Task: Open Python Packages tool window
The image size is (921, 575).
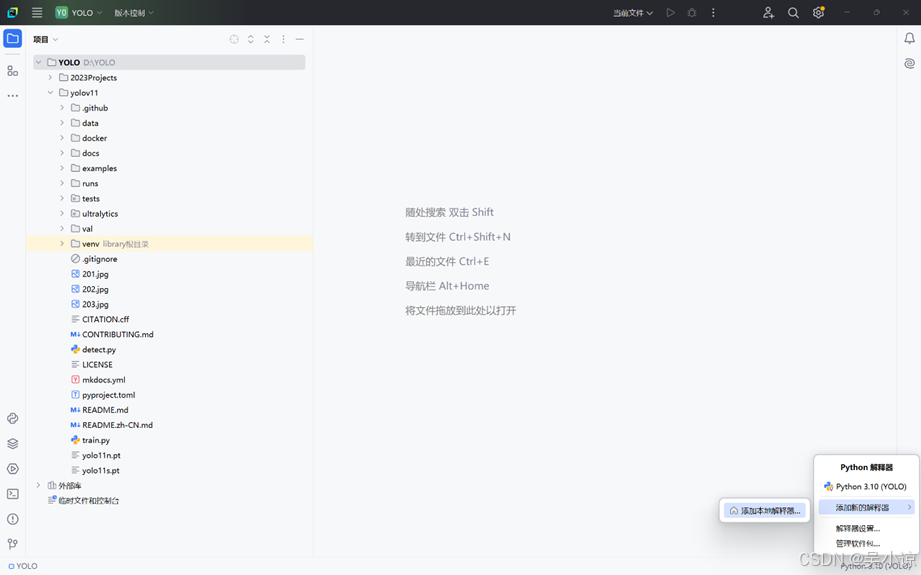Action: coord(12,443)
